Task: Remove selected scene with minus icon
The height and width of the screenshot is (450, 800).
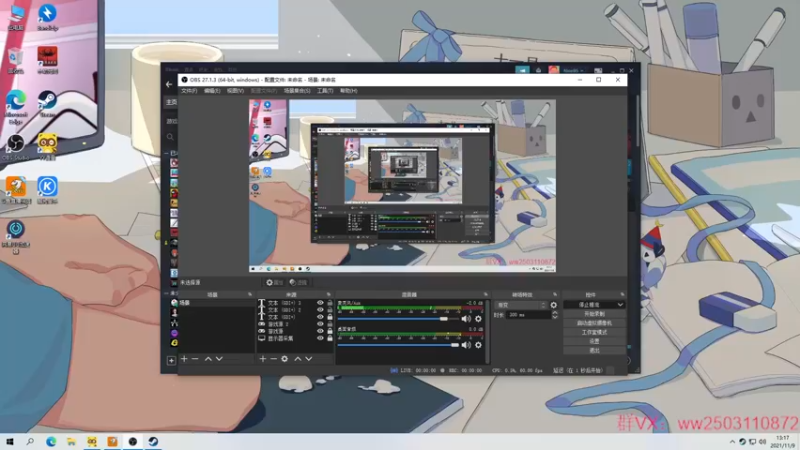Action: [195, 359]
